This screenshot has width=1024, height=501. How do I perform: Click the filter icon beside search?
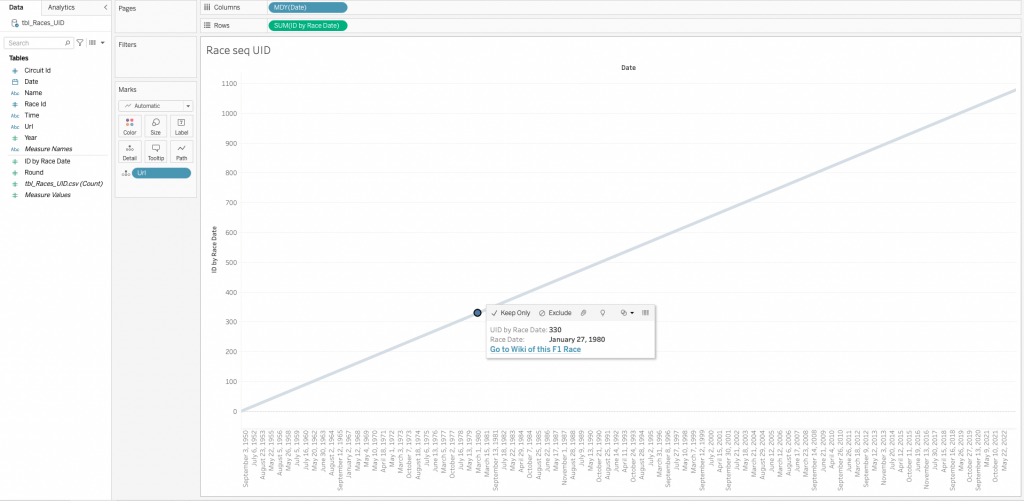[x=80, y=43]
